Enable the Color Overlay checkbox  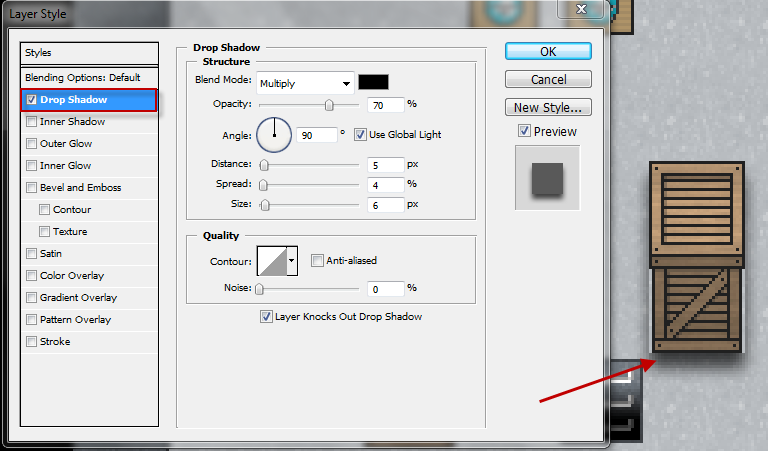coord(32,276)
